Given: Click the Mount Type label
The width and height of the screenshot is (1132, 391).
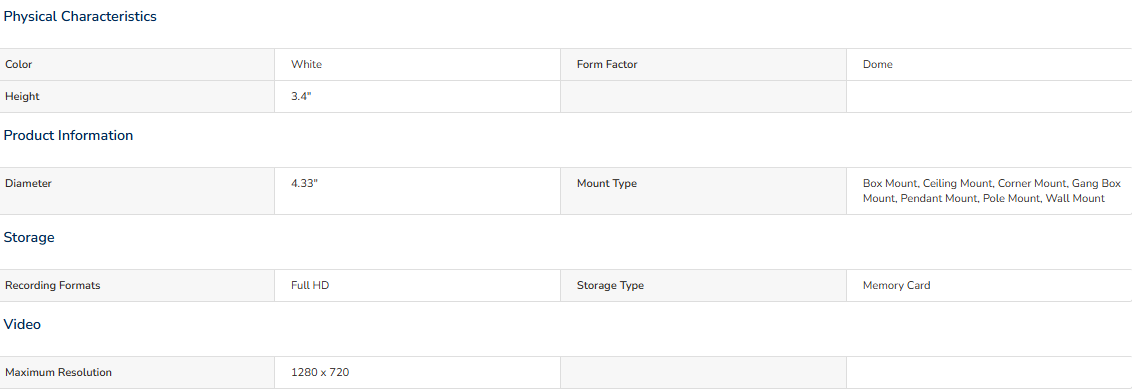Looking at the screenshot, I should coord(606,184).
